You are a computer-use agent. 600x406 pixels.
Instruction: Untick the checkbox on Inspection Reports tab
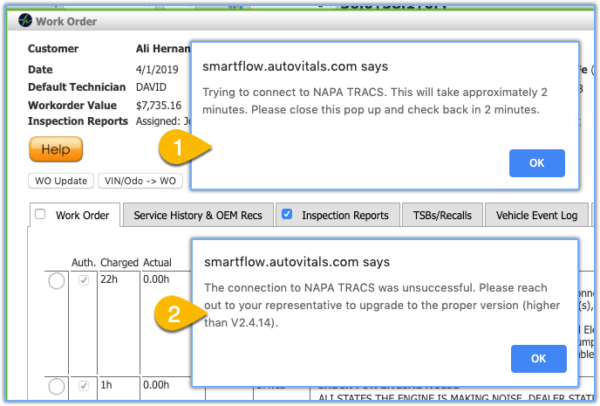point(287,214)
